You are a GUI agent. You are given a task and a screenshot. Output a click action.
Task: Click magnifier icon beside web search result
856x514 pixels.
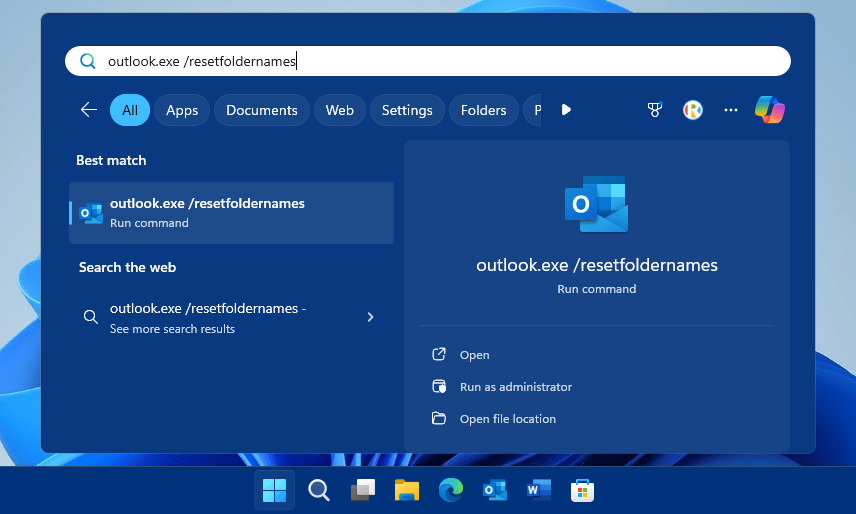coord(91,317)
